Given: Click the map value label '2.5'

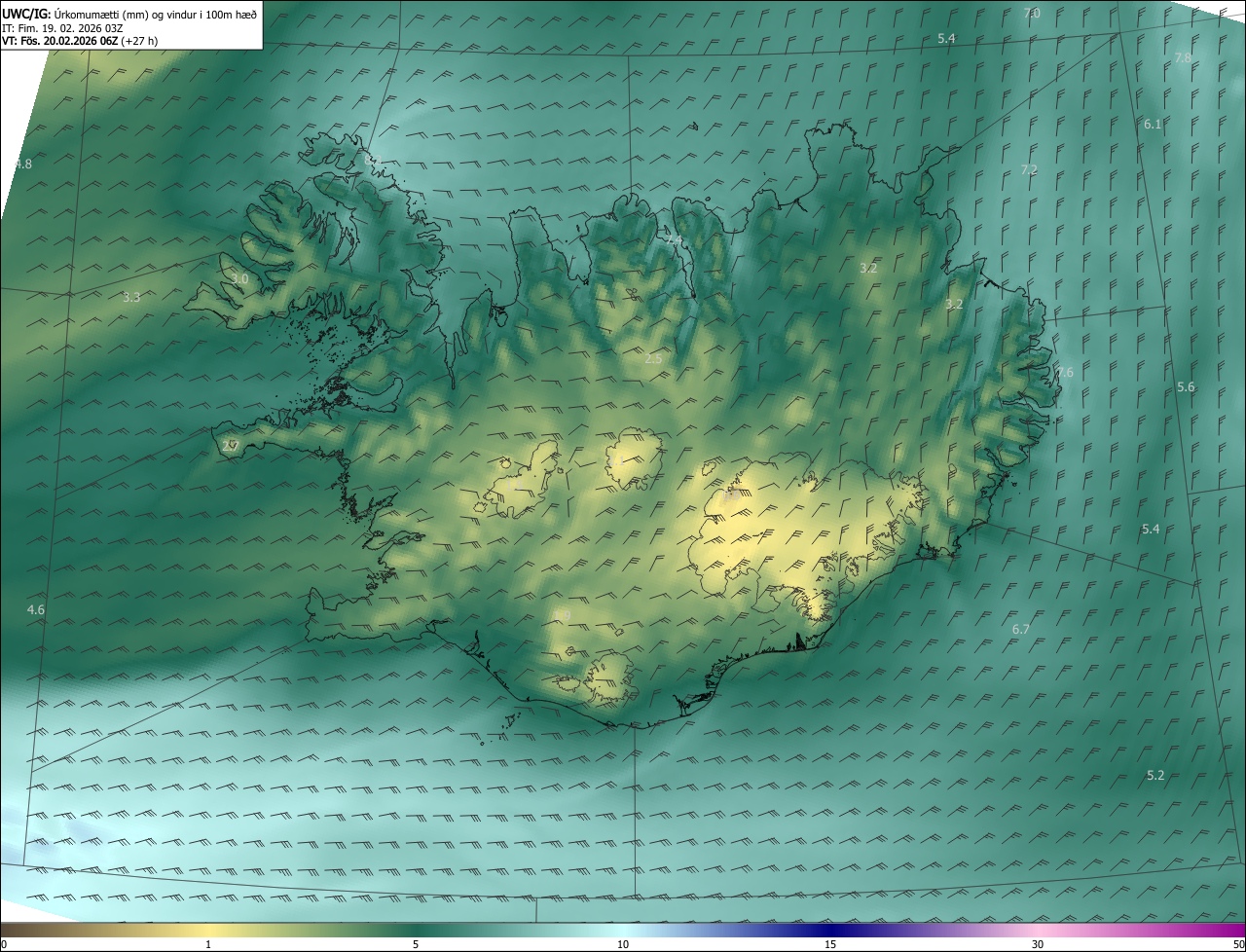Looking at the screenshot, I should coord(653,359).
